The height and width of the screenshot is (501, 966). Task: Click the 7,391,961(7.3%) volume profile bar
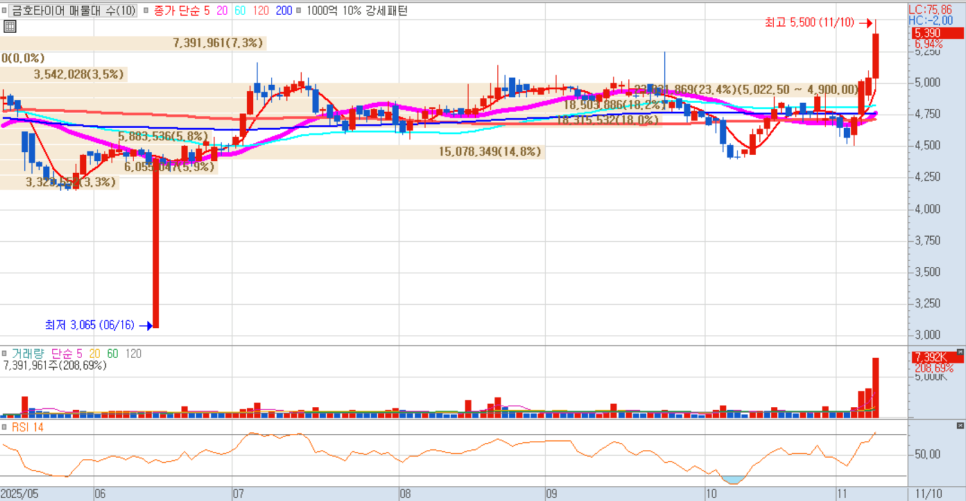133,43
